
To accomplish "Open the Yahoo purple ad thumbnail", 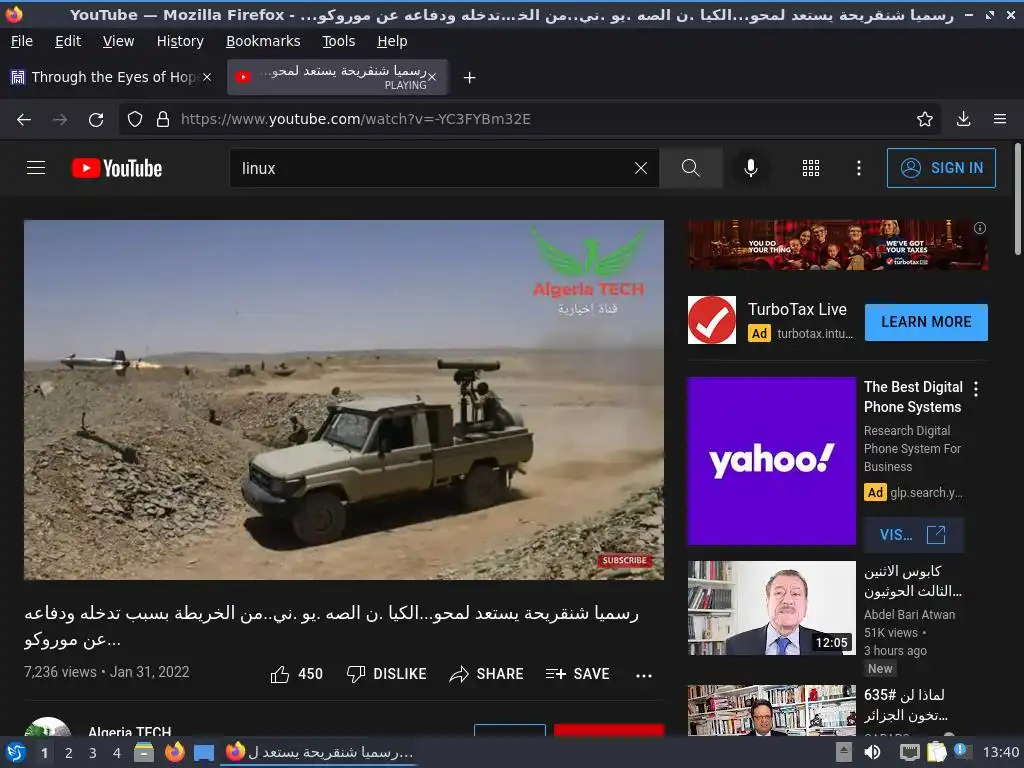I will tap(771, 461).
